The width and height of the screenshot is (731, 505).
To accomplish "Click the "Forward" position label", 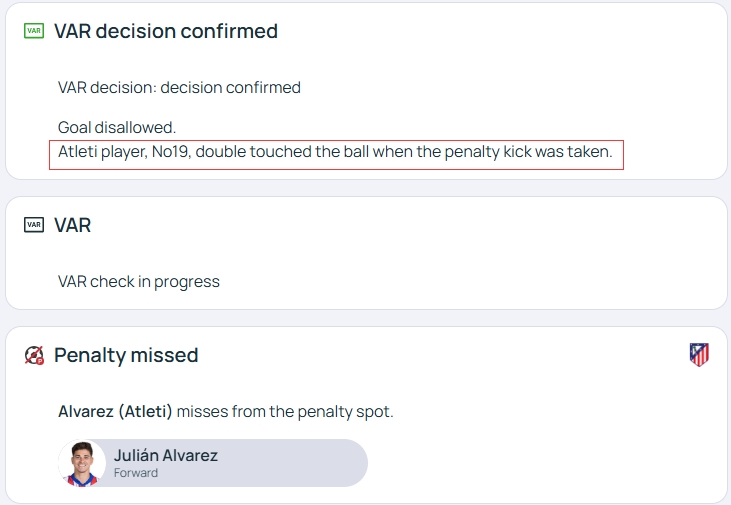I will click(135, 473).
